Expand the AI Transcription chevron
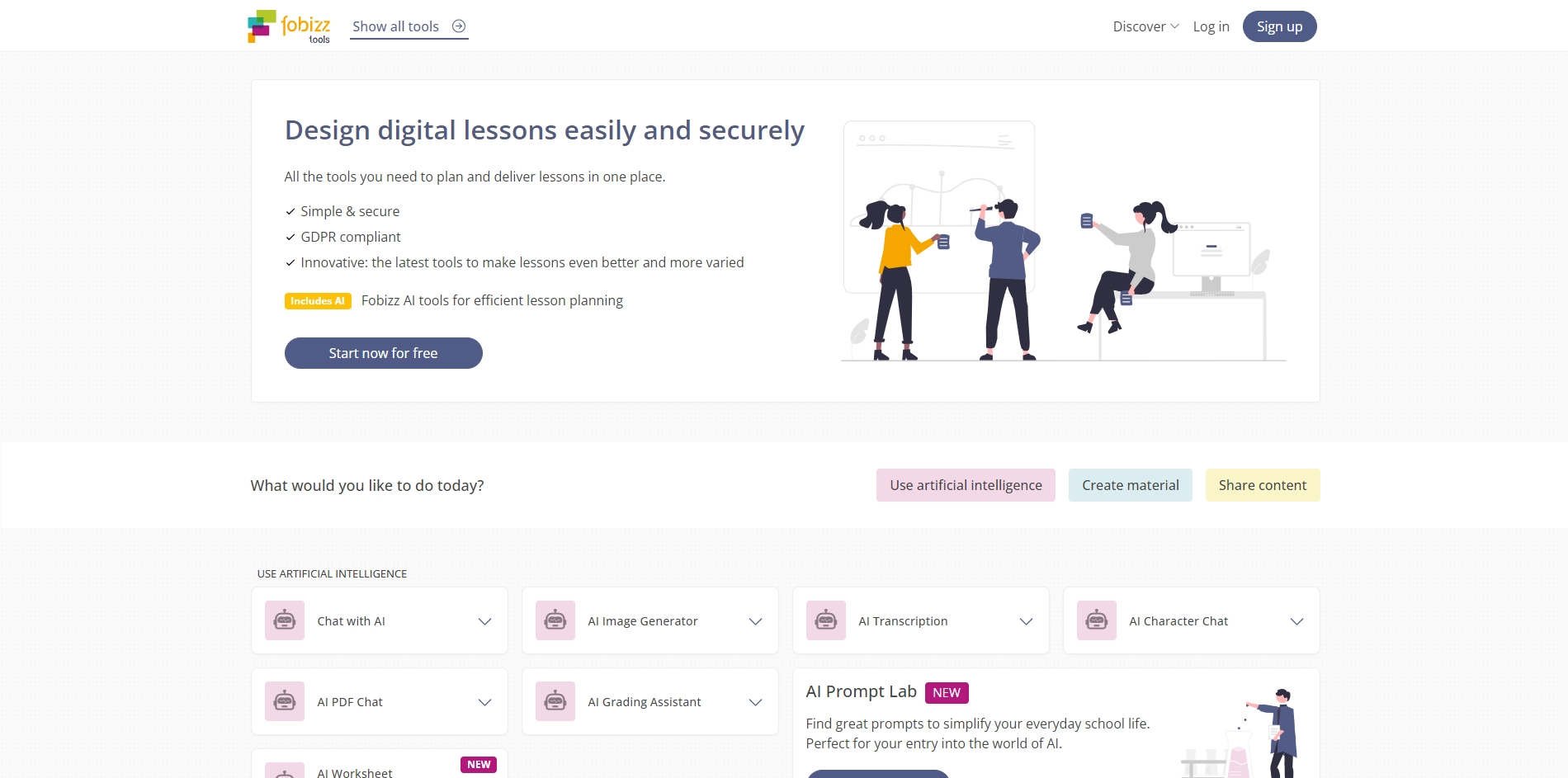The height and width of the screenshot is (778, 1568). (x=1027, y=621)
